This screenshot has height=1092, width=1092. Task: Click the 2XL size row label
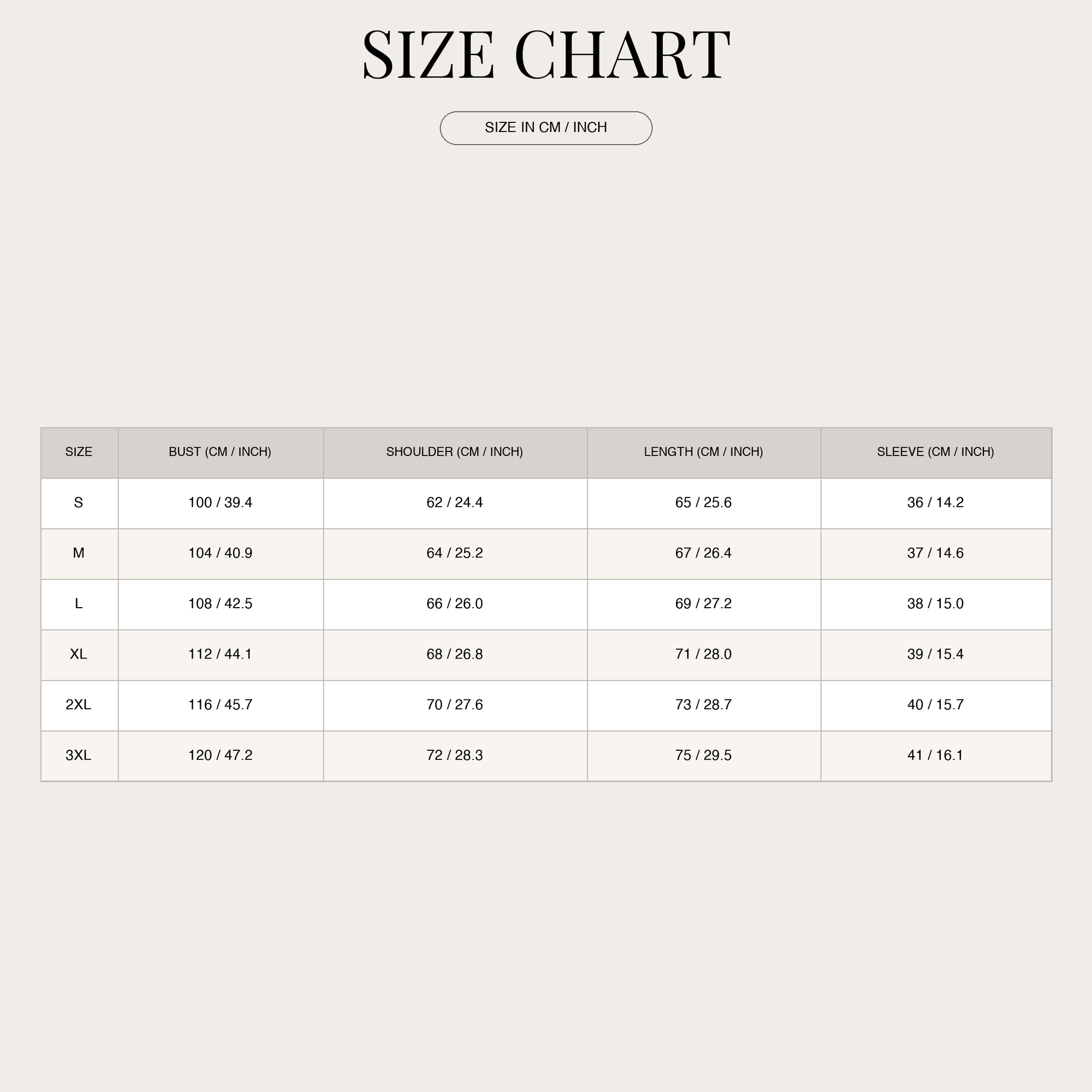pyautogui.click(x=79, y=705)
